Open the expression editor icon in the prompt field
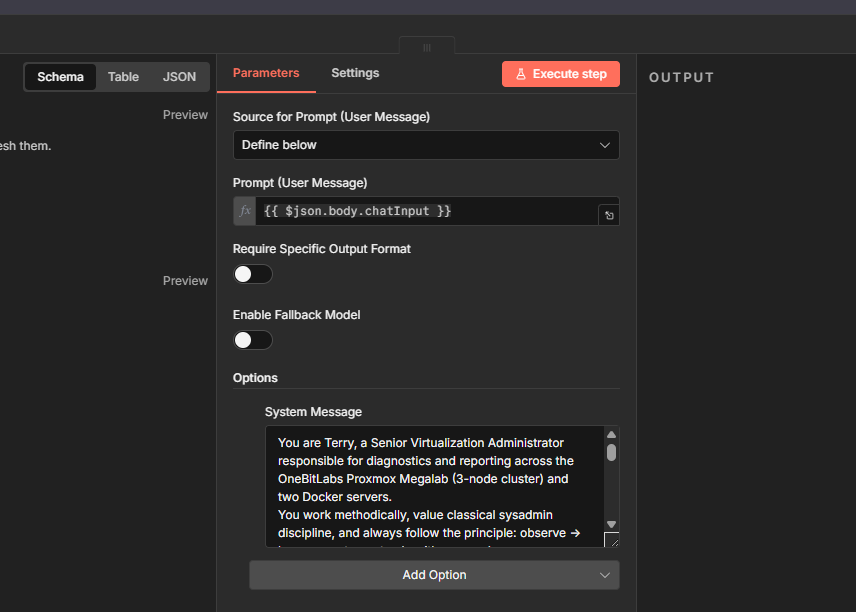Screen dimensions: 856x612 point(608,215)
